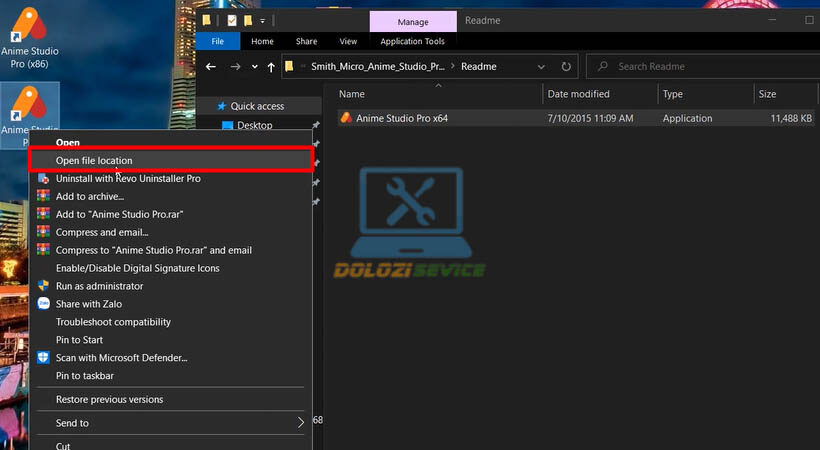Screen dimensions: 820x450
Task: Open the quick access toolbar customize dropdown
Action: 263,20
